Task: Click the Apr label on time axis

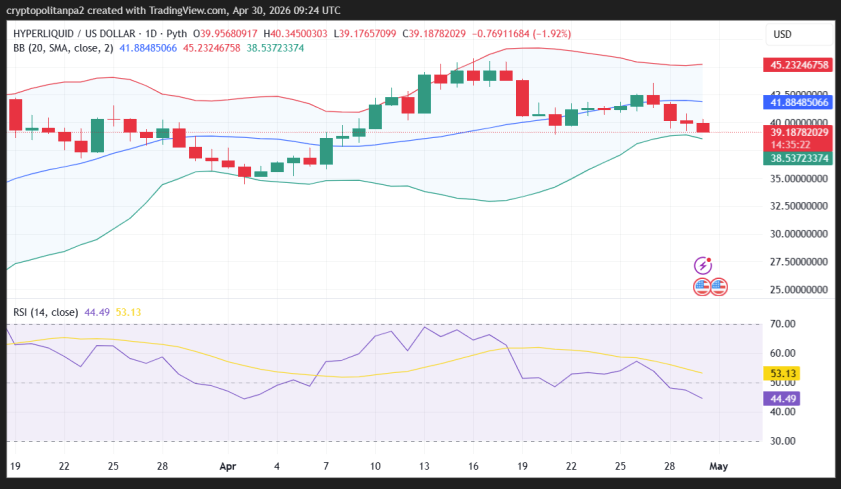Action: tap(227, 466)
